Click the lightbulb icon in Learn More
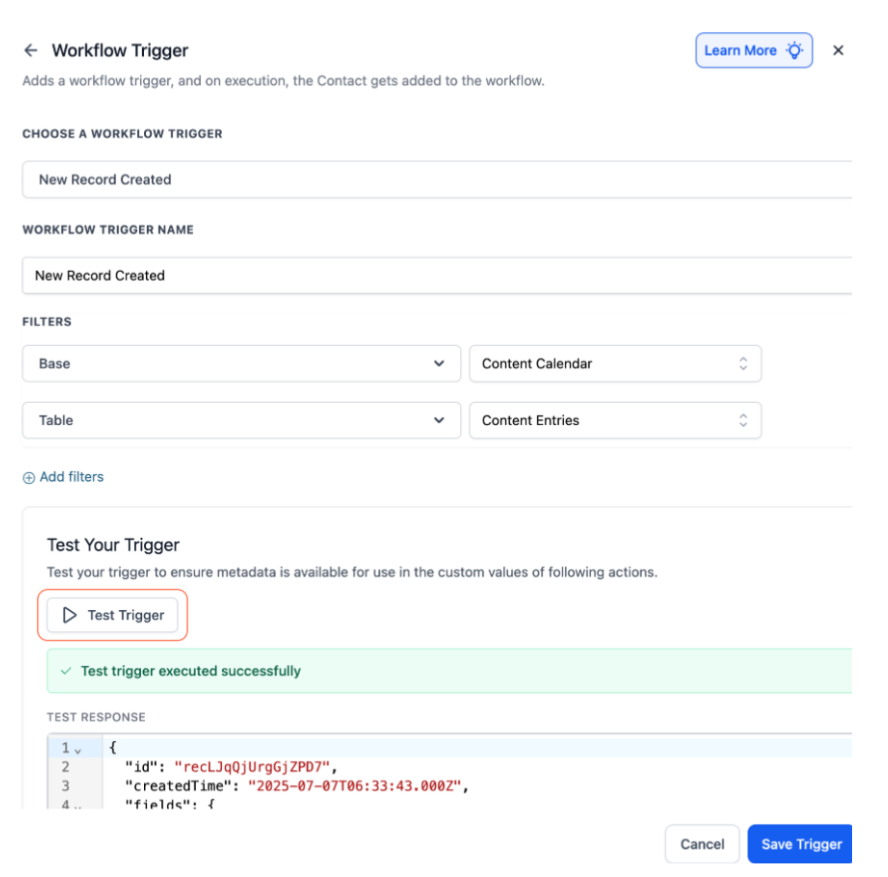The image size is (888, 877). click(795, 50)
